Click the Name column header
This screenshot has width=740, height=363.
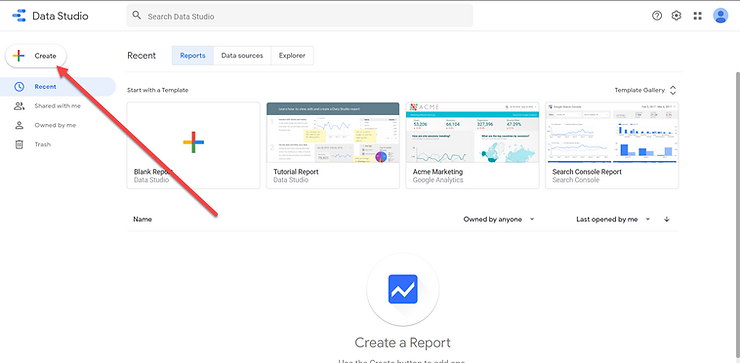(x=143, y=219)
